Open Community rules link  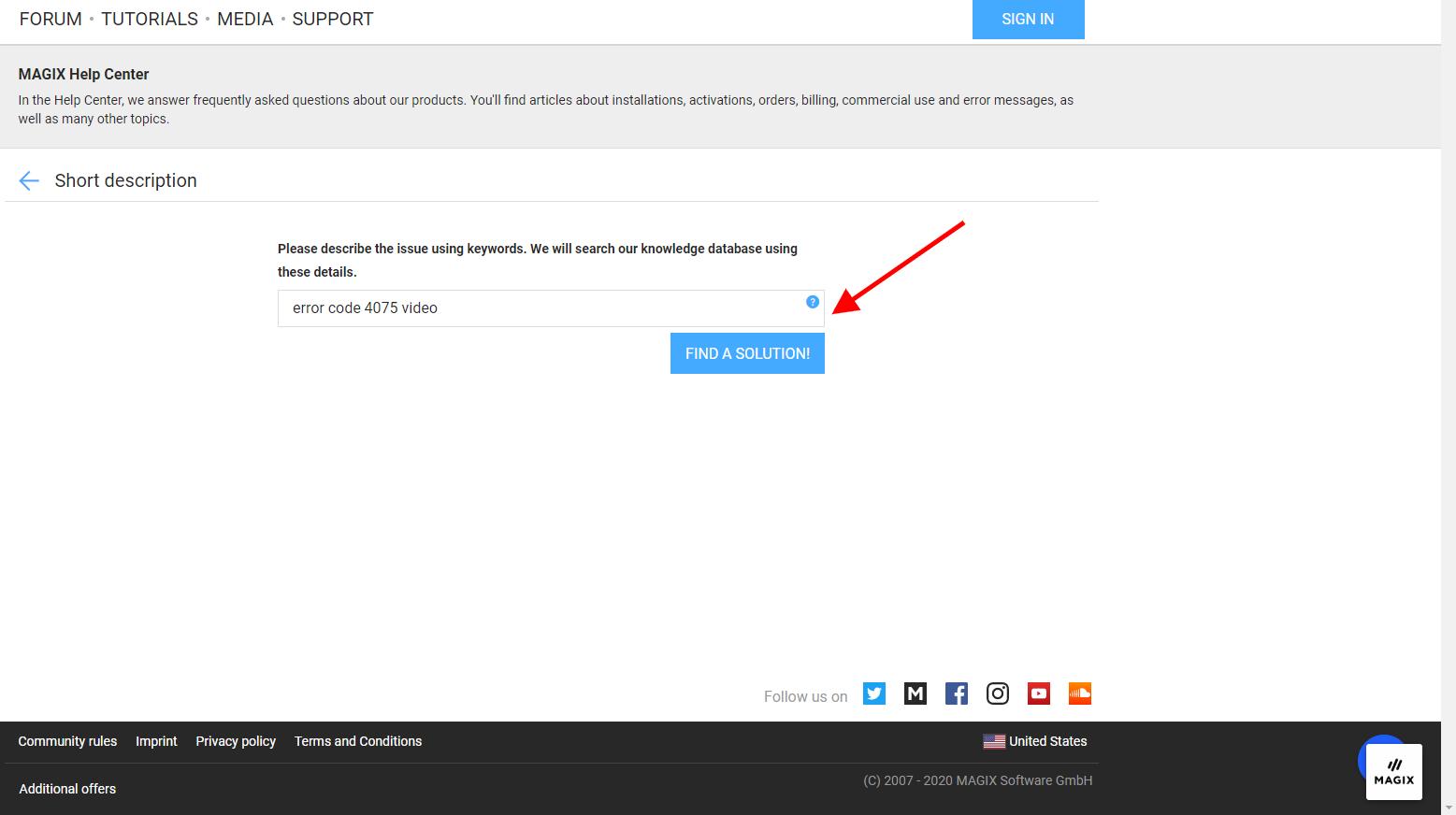pos(67,741)
